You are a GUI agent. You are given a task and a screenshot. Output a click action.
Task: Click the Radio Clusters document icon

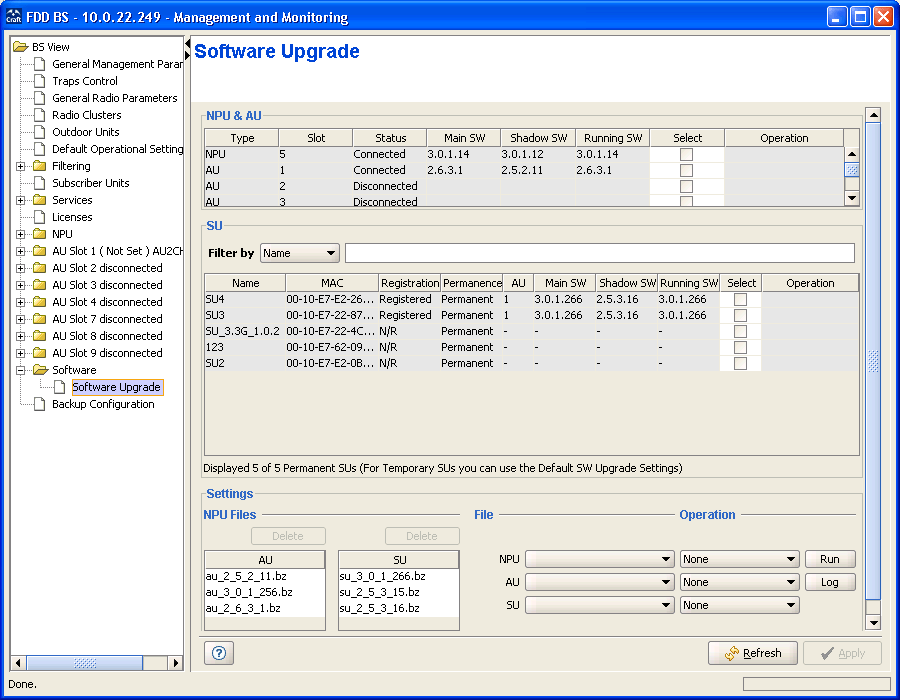click(x=39, y=115)
